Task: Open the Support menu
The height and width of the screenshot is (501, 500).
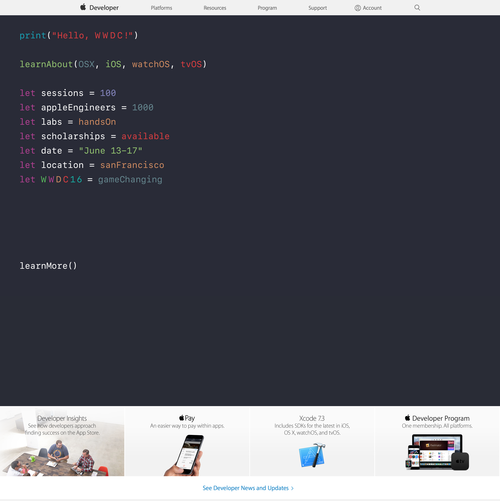Action: (318, 8)
